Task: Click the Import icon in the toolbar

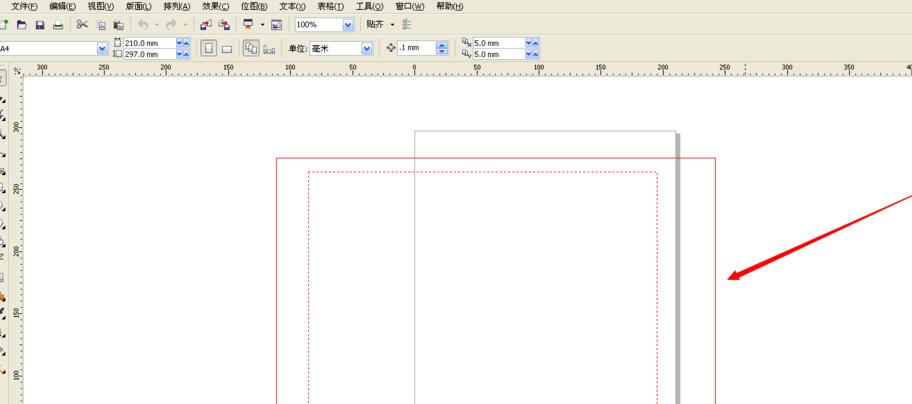Action: pos(205,24)
